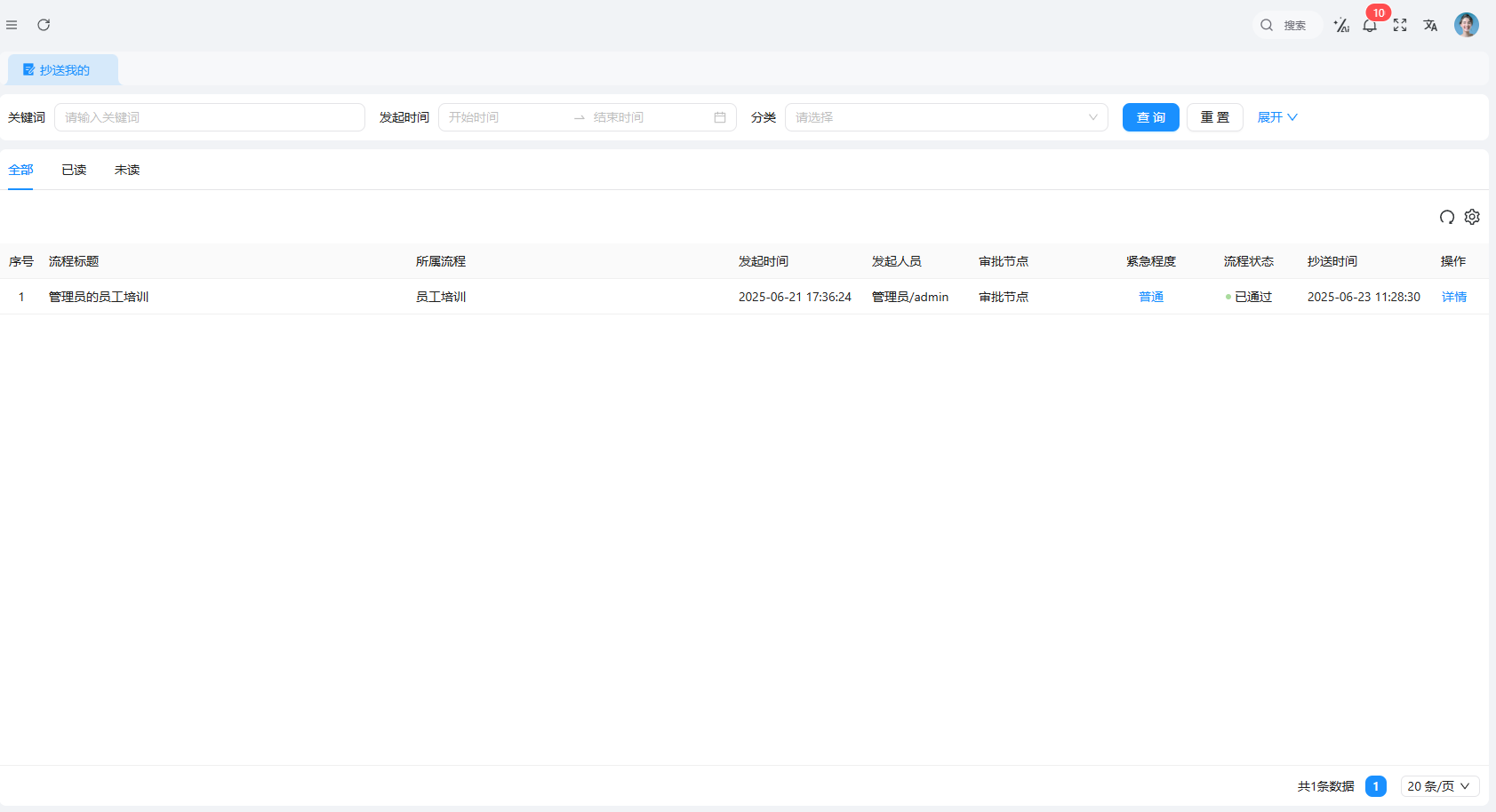Enter fullscreen mode via expand icon

point(1400,26)
